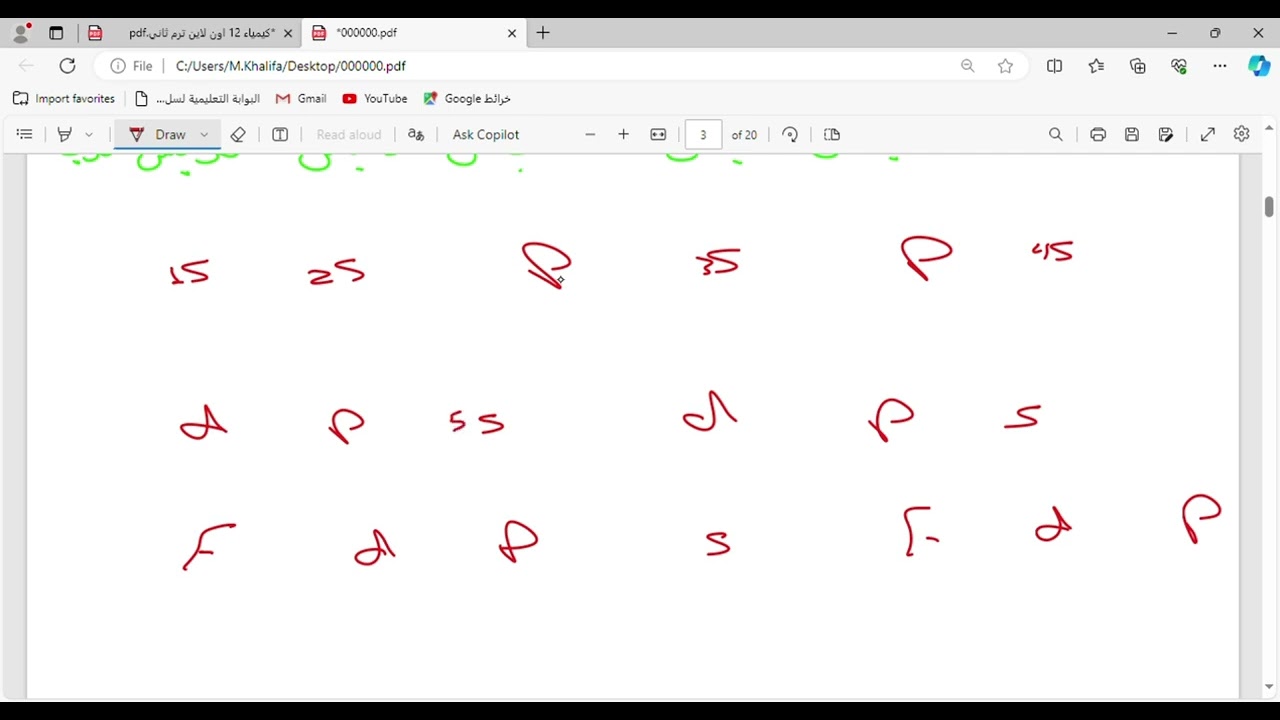This screenshot has height=720, width=1280.
Task: Click the PDF vertical scrollbar thumb
Action: pyautogui.click(x=1269, y=207)
